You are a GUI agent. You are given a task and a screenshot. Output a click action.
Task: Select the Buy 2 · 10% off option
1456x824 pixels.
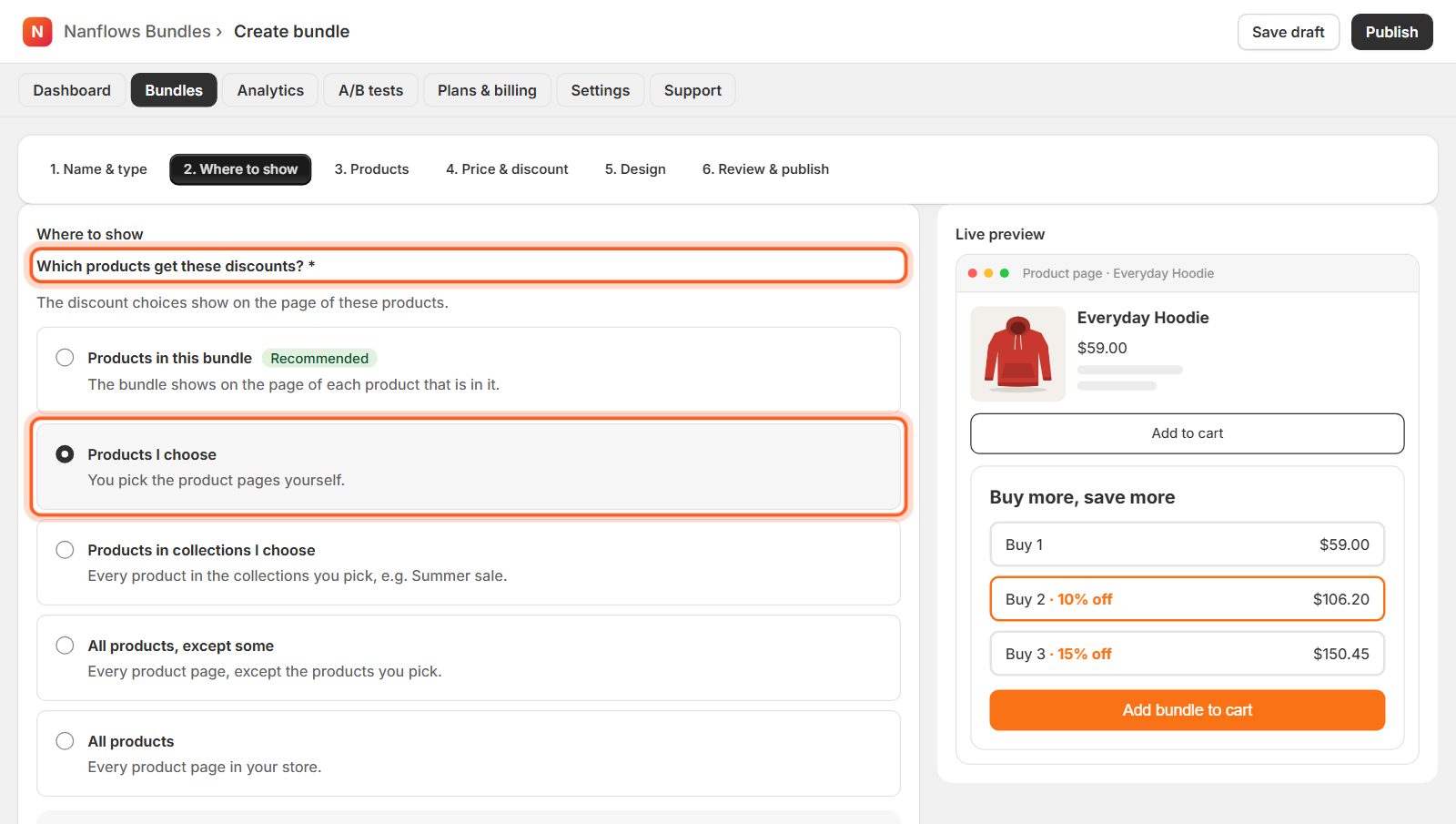click(x=1188, y=599)
